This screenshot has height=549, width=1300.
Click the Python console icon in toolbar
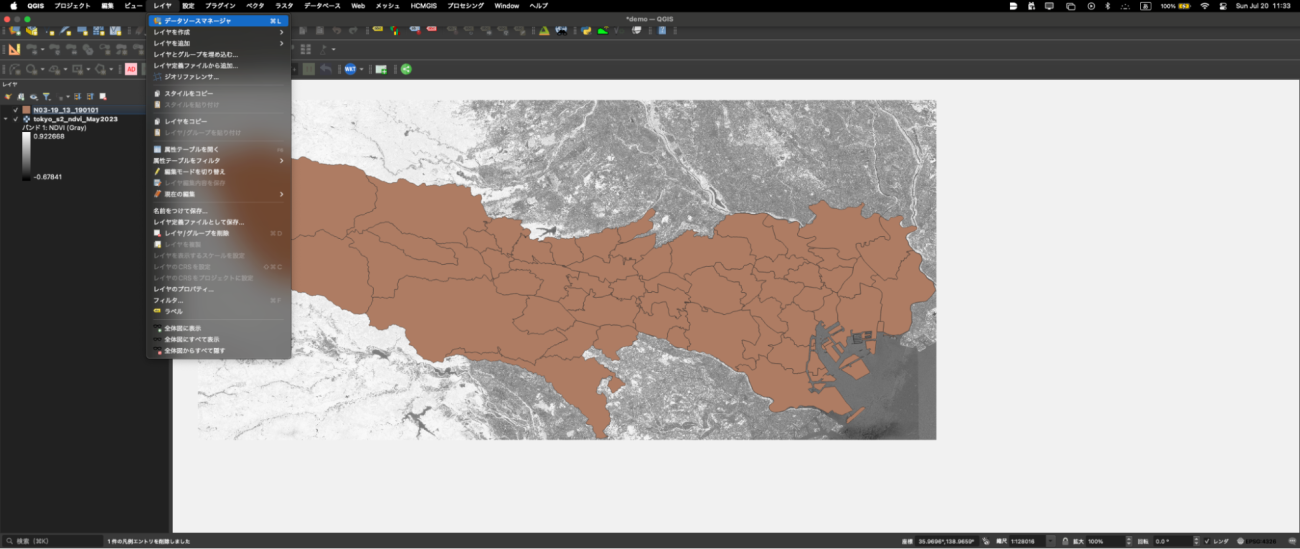click(586, 31)
